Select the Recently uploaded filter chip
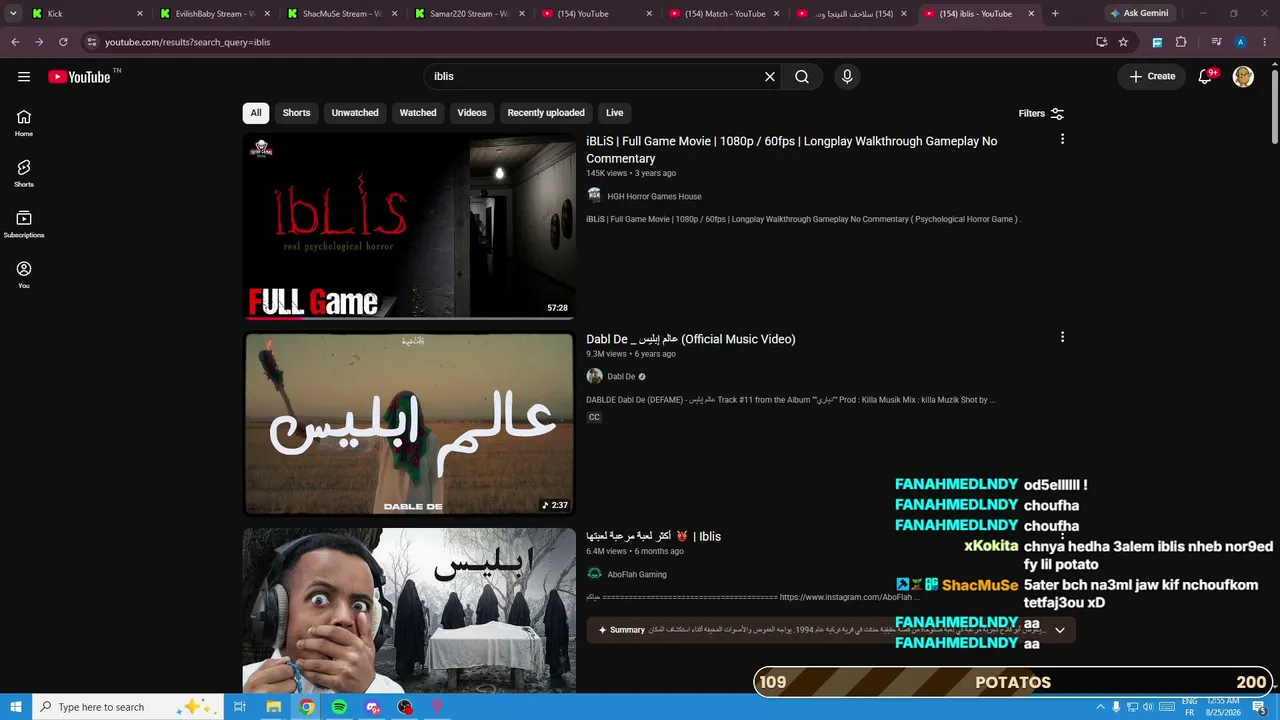 coord(546,113)
